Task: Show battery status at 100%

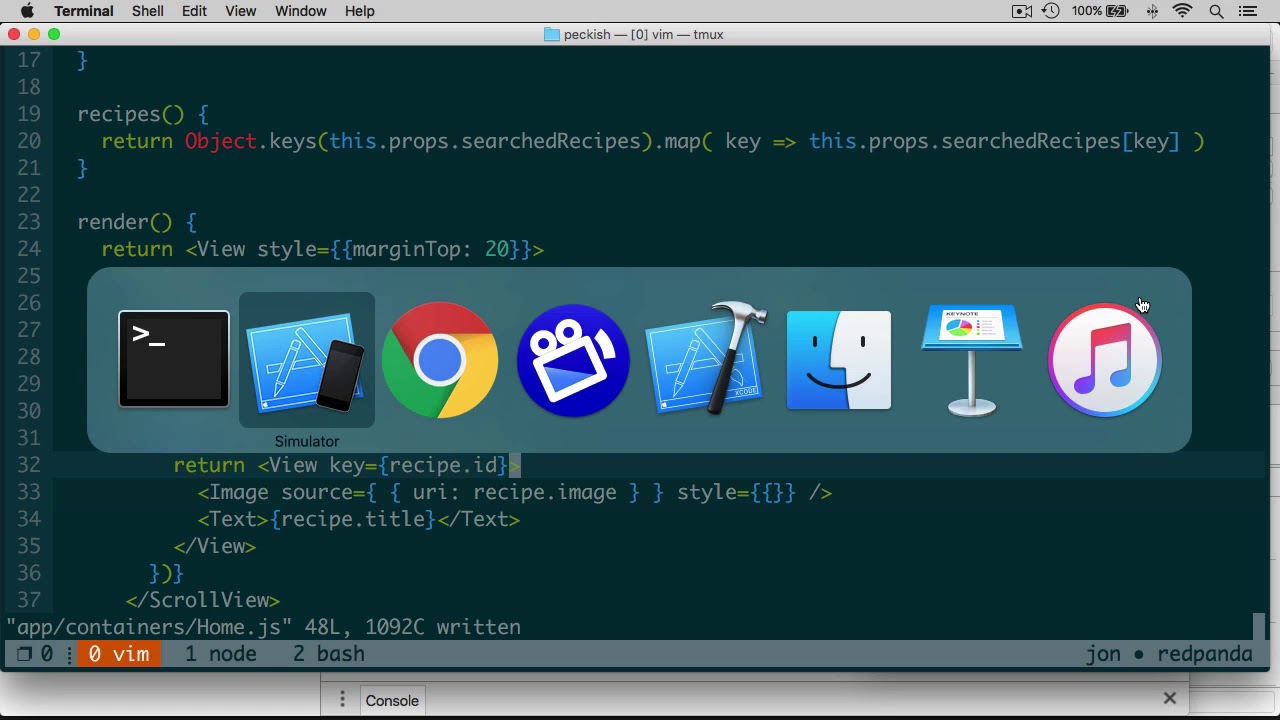Action: click(x=1102, y=11)
